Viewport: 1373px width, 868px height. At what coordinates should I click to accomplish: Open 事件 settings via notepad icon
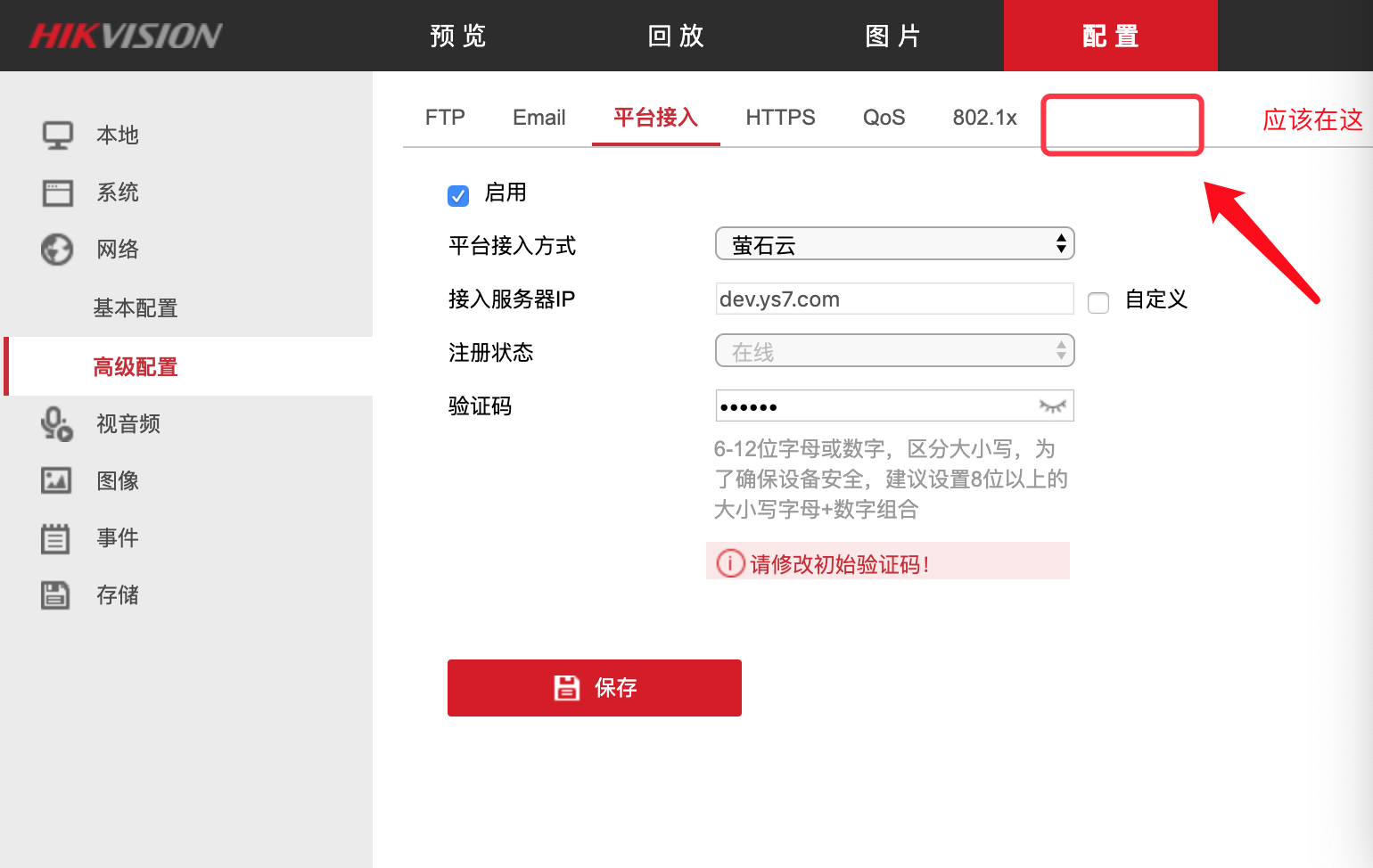pos(57,537)
